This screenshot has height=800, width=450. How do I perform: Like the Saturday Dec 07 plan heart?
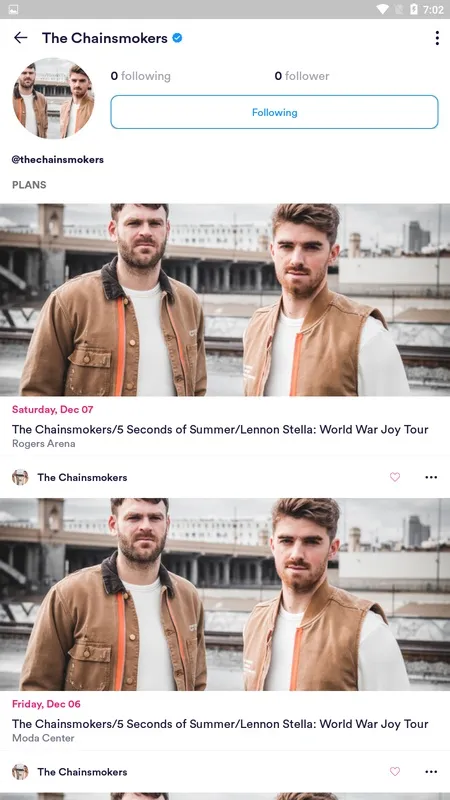coord(395,477)
